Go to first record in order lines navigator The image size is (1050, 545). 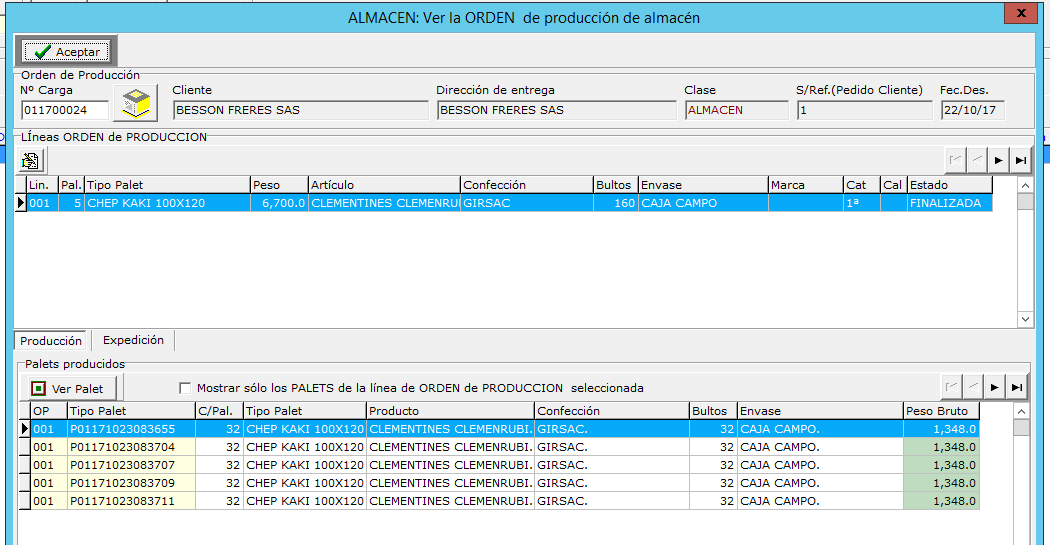pos(955,160)
